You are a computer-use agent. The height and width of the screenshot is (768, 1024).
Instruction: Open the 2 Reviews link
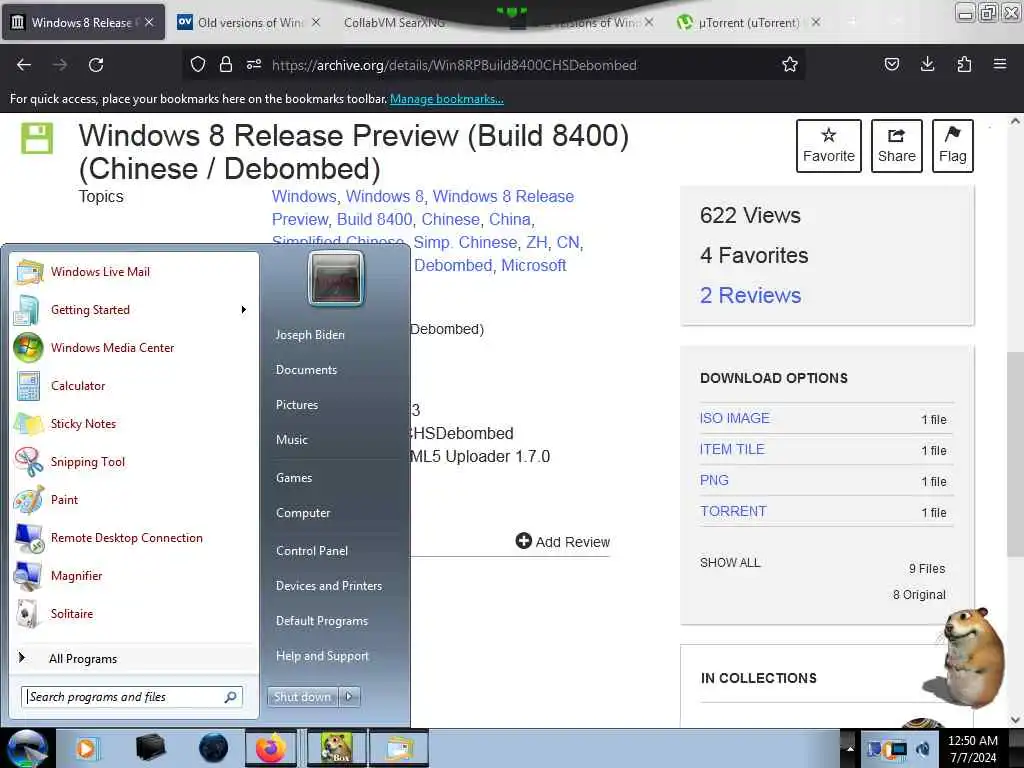click(x=750, y=295)
